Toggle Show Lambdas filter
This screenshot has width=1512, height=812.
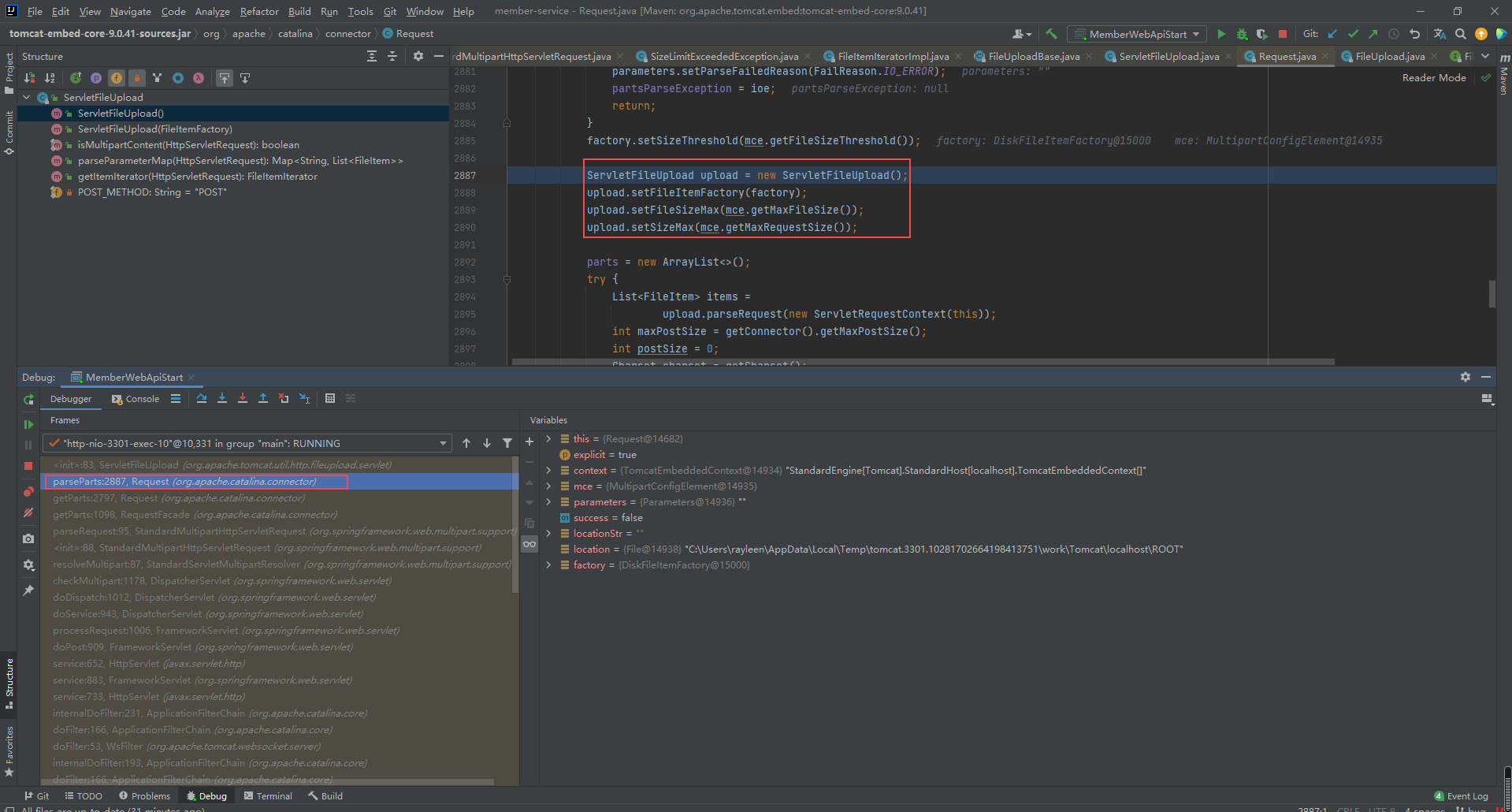[x=199, y=78]
